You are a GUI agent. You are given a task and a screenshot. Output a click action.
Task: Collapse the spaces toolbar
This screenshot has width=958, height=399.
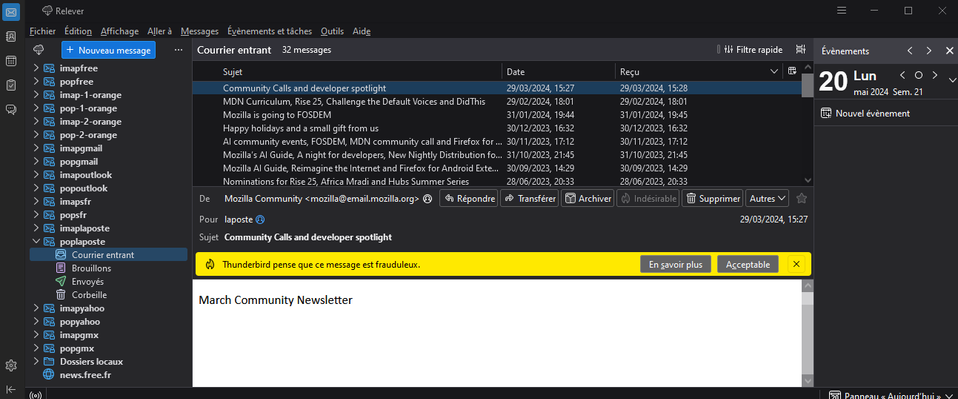[x=11, y=389]
